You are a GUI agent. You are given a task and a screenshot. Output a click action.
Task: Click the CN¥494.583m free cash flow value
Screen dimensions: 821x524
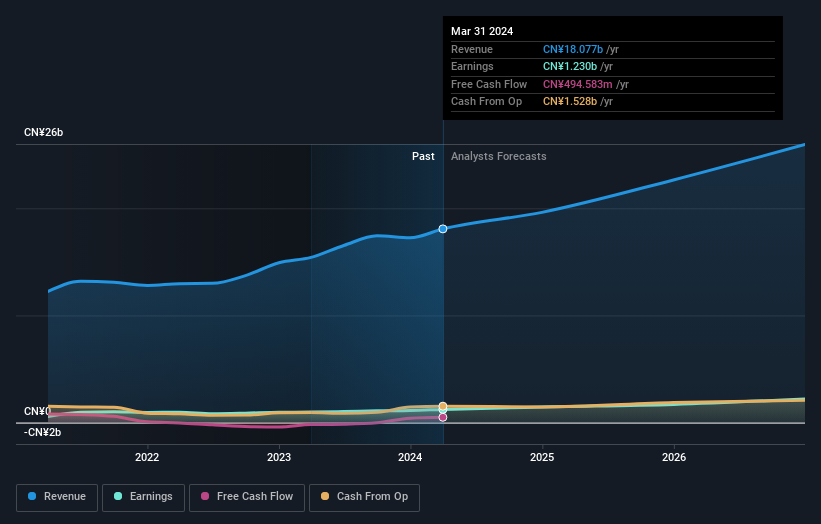(578, 84)
